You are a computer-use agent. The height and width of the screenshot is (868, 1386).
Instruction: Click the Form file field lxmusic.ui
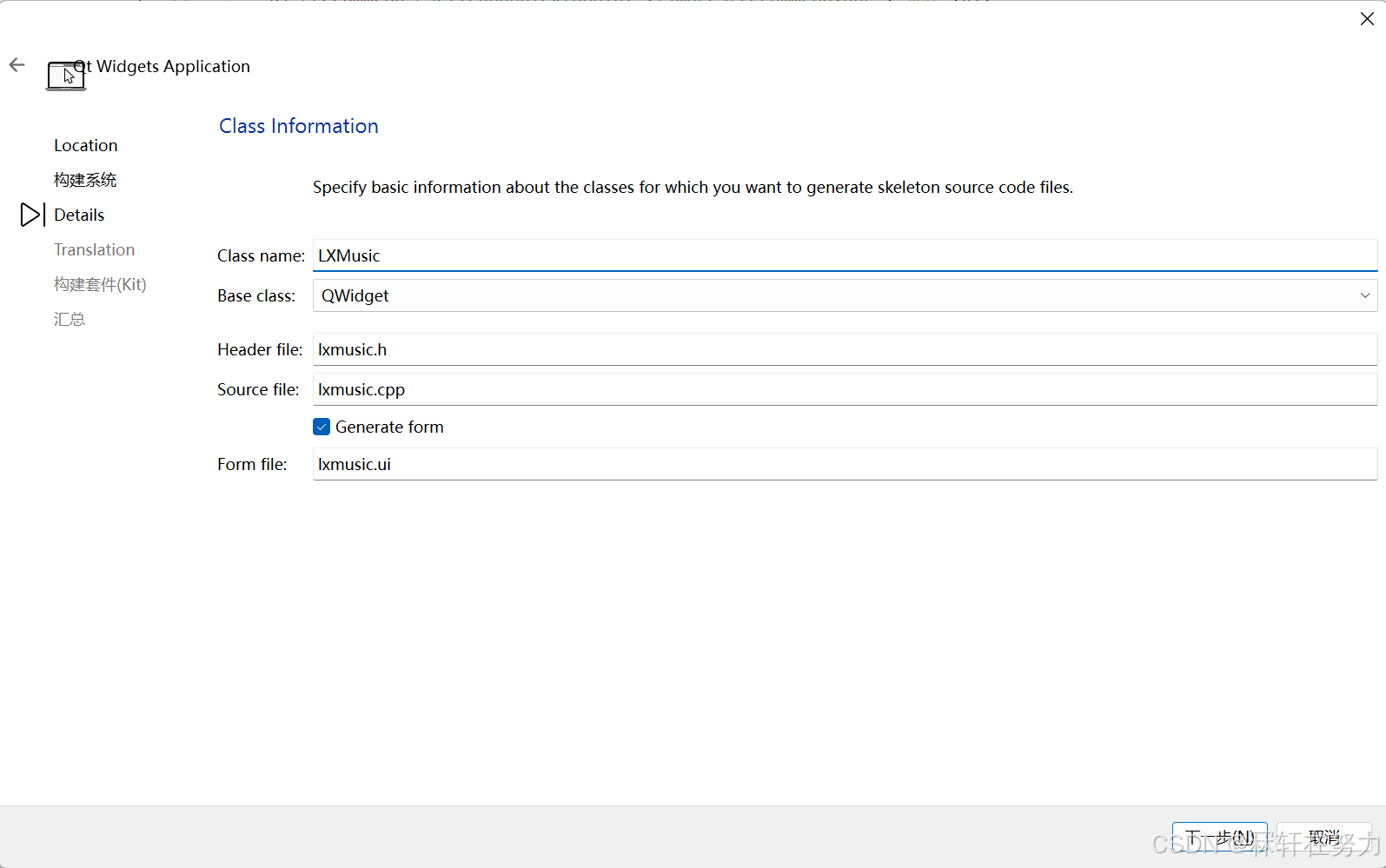pyautogui.click(x=845, y=464)
